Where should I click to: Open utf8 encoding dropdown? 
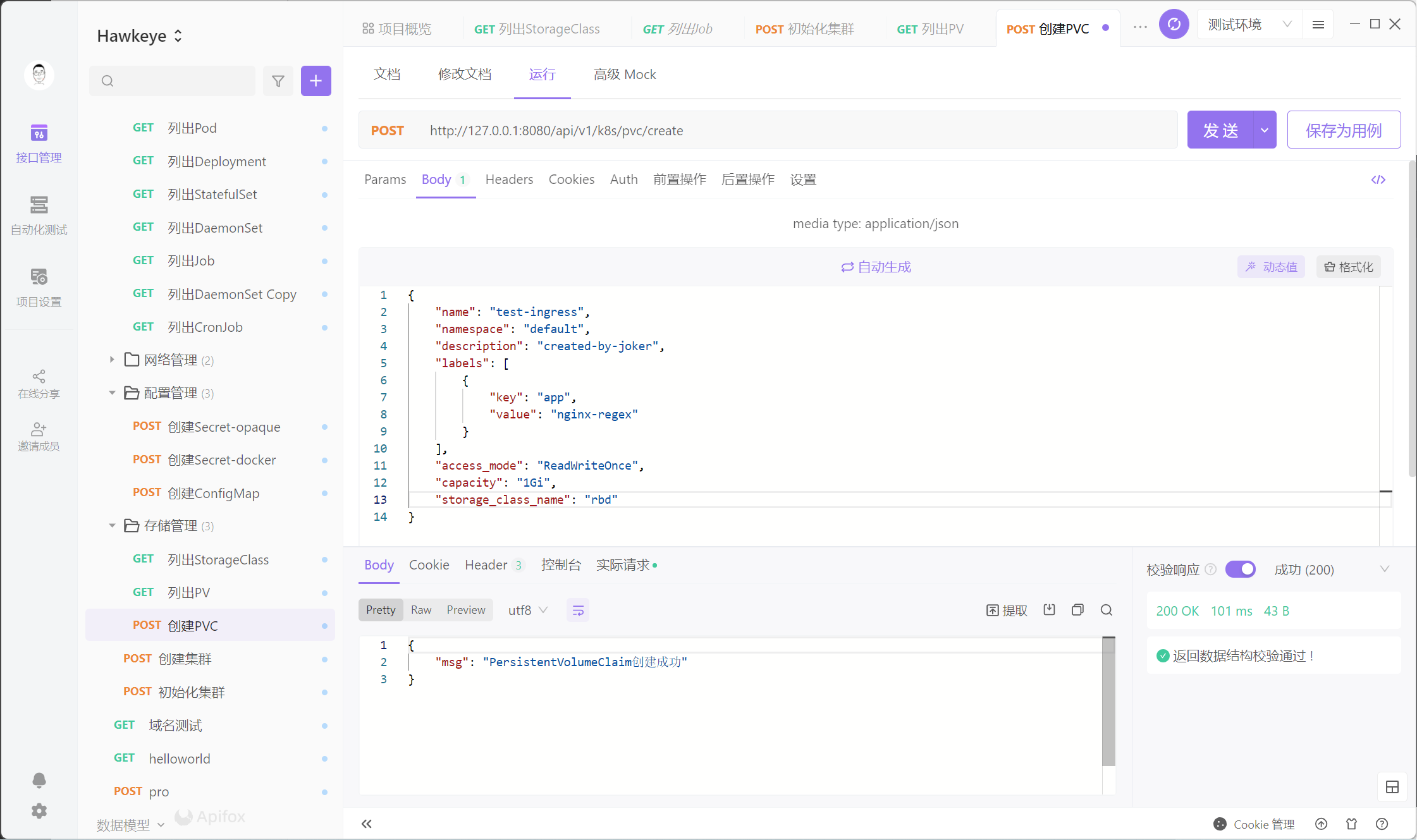527,610
